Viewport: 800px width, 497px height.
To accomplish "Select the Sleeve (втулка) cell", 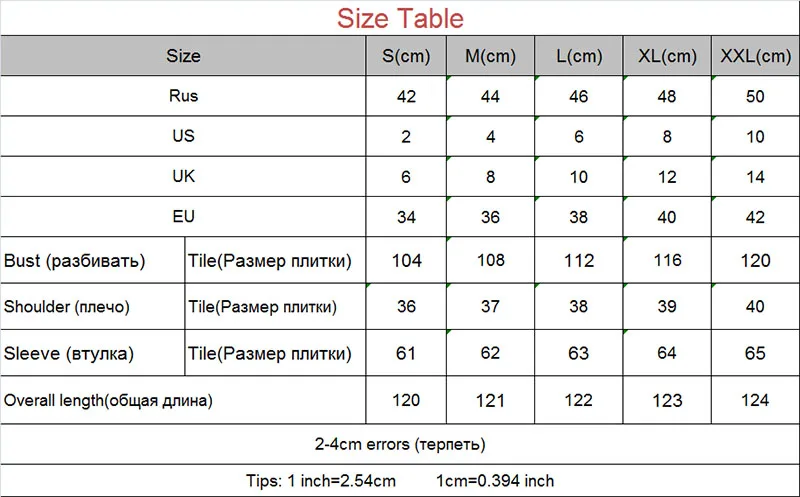I will [x=92, y=353].
